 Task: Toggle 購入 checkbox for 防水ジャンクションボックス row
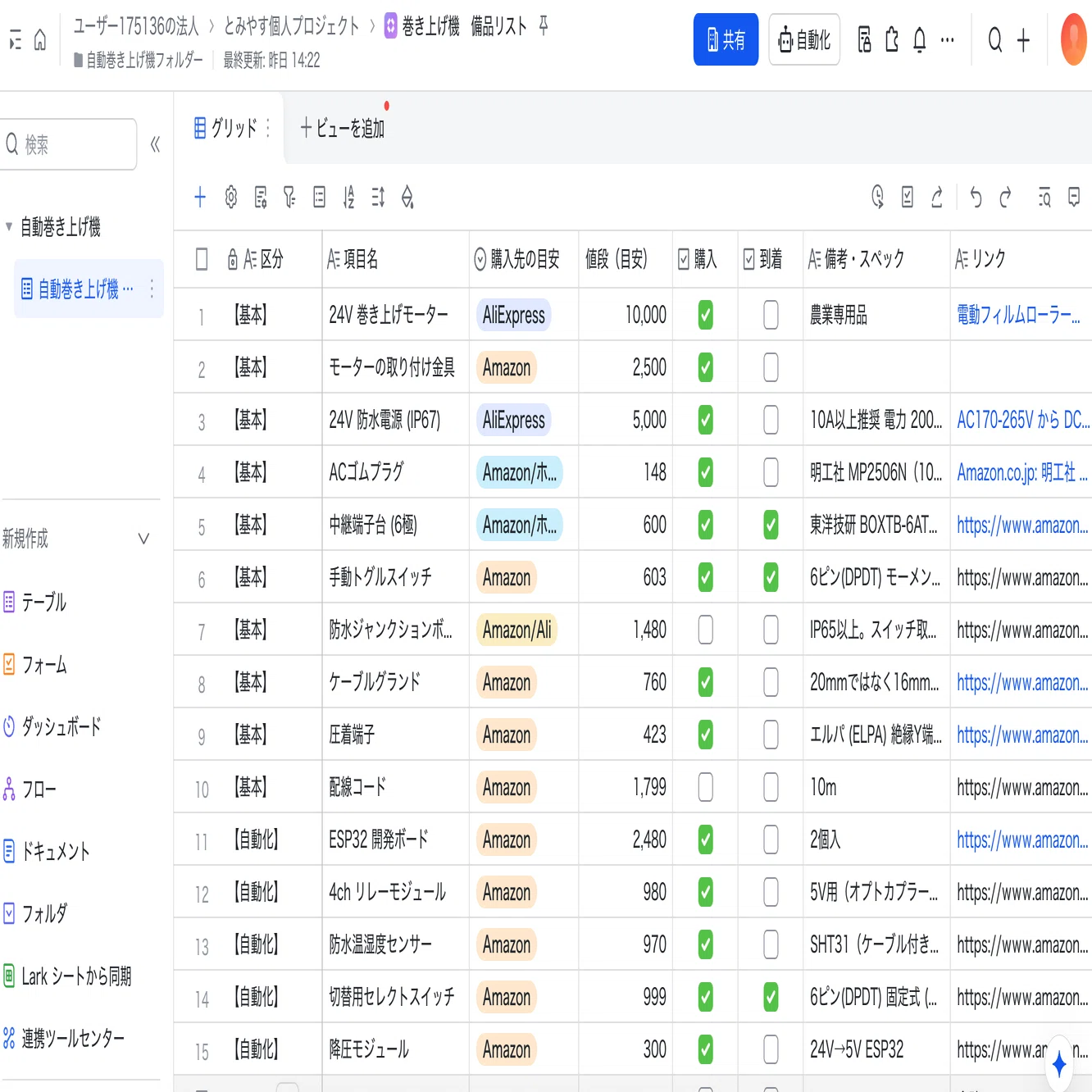[705, 630]
